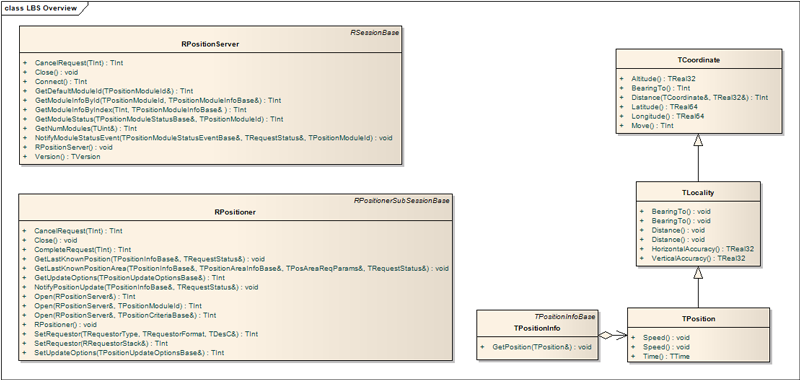Click the plus icon beside Altitude()
800x380 pixels.
621,79
